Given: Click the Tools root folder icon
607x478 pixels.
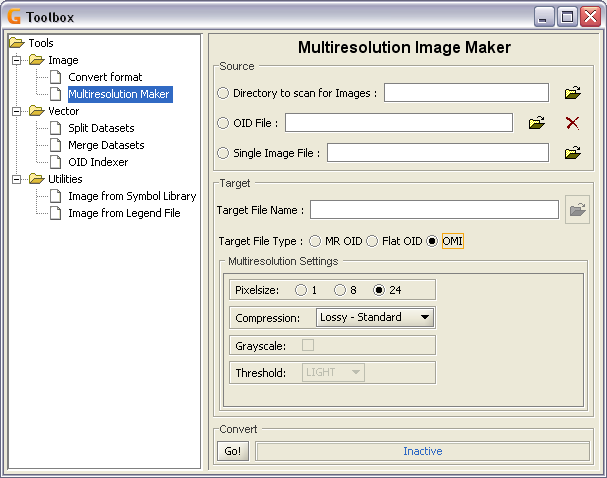Looking at the screenshot, I should click(17, 42).
